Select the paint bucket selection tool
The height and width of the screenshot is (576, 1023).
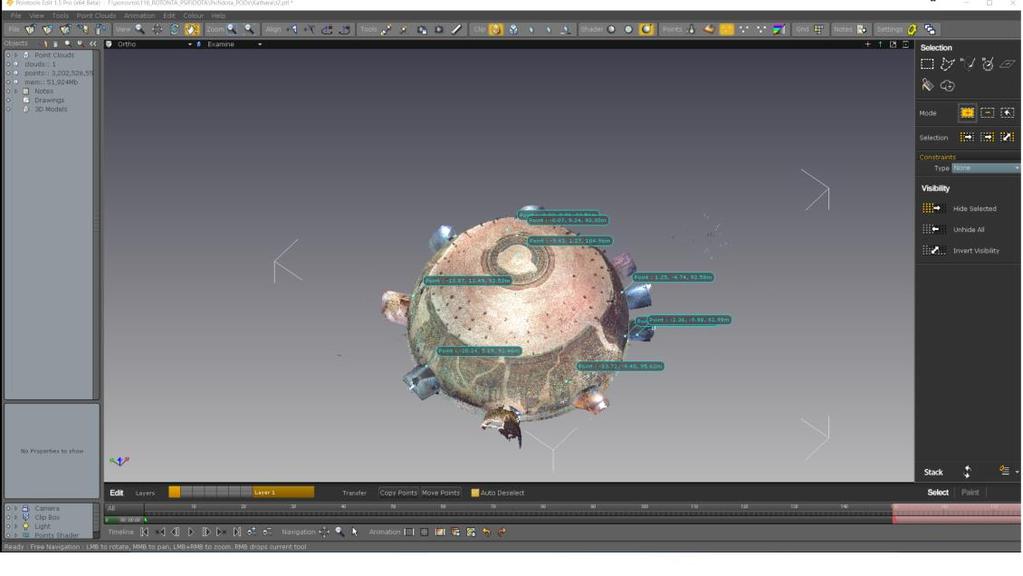927,85
